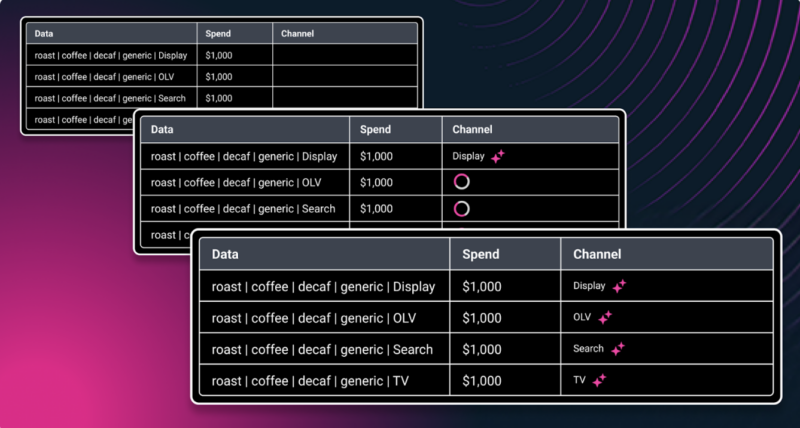The image size is (800, 428).
Task: Select the Data column header in front table
Action: point(226,255)
